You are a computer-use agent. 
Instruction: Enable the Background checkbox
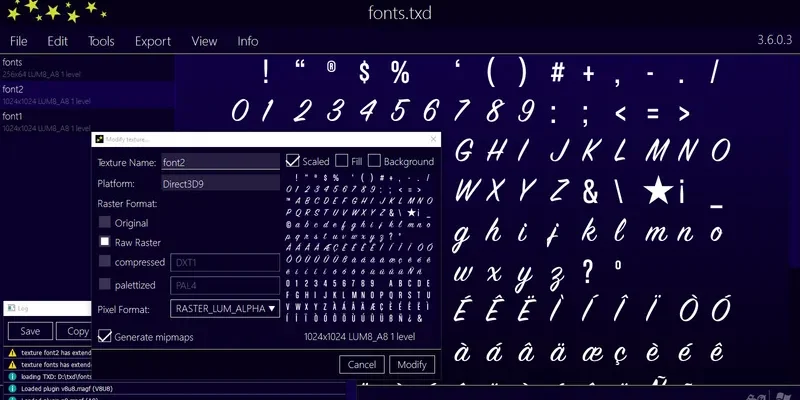374,161
